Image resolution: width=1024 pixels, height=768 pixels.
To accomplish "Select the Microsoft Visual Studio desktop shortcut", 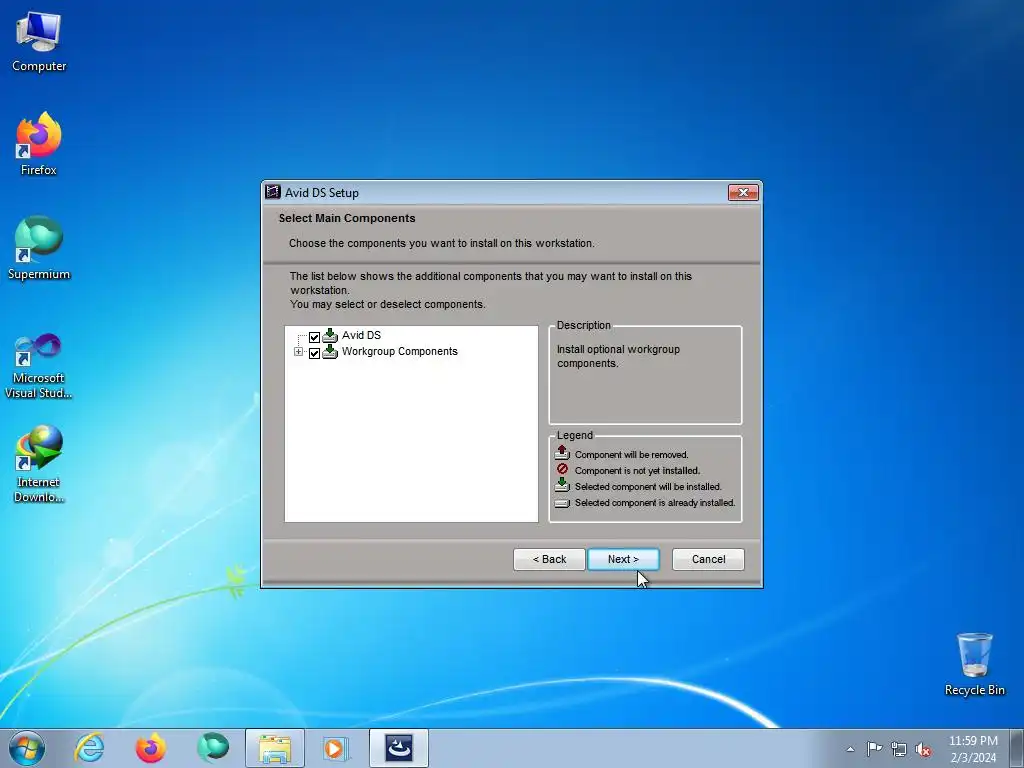I will coord(39,366).
